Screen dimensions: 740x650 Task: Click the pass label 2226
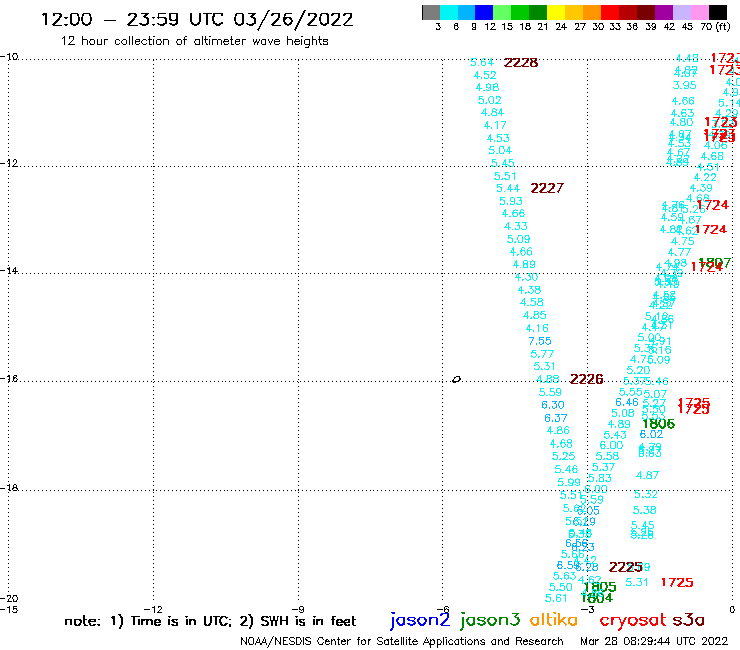click(x=587, y=379)
